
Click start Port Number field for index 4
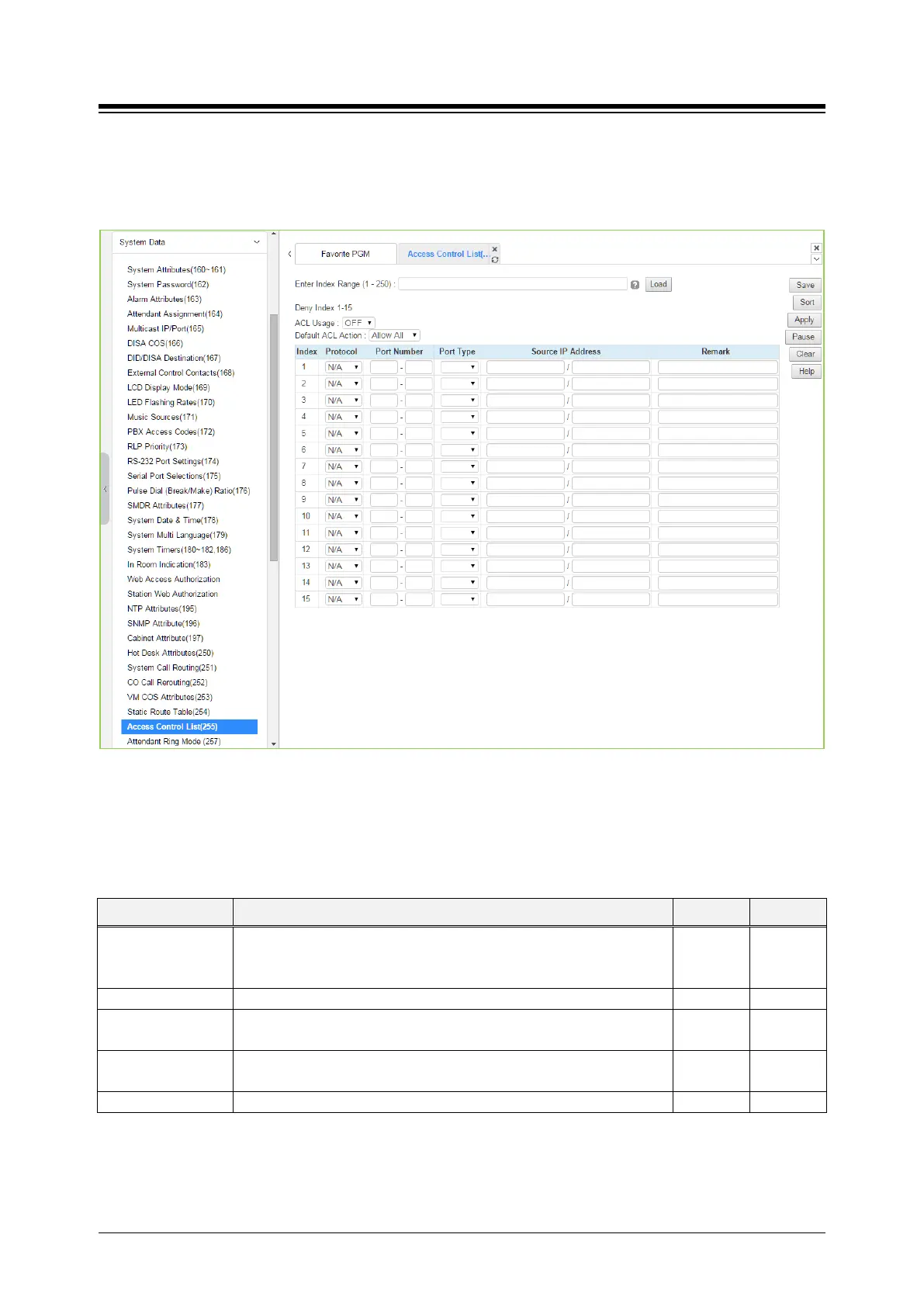384,417
